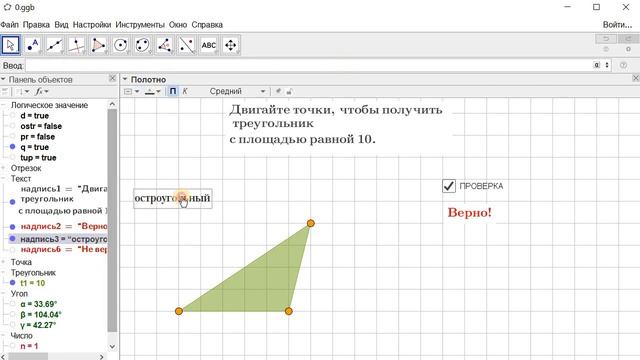This screenshot has height=360, width=640.
Task: Collapse the Логическое значение group
Action: click(4, 105)
